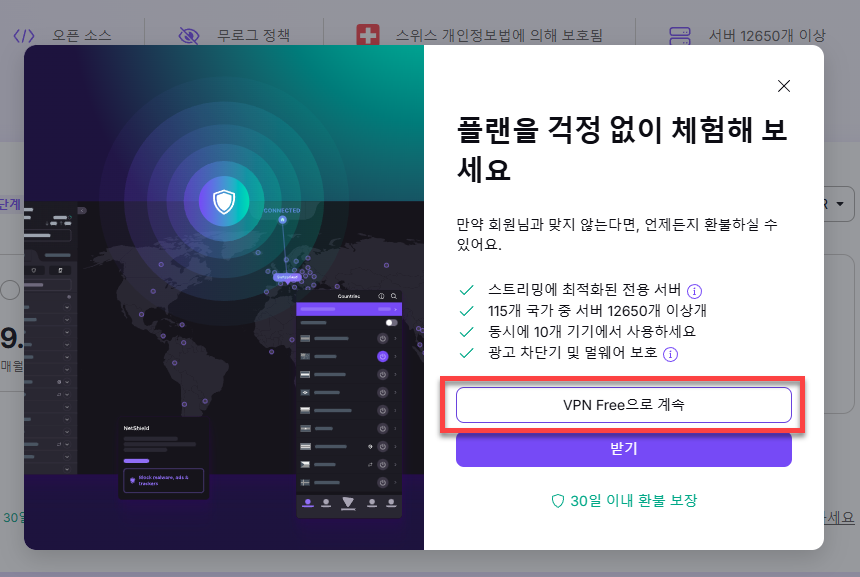Click '무로그 정책' text in background page
The image size is (860, 577).
[x=253, y=36]
